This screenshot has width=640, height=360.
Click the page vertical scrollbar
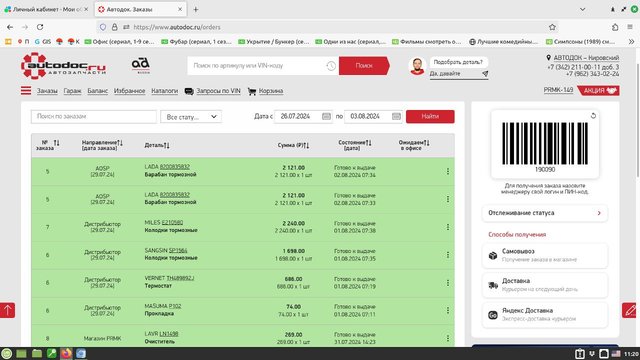637,120
